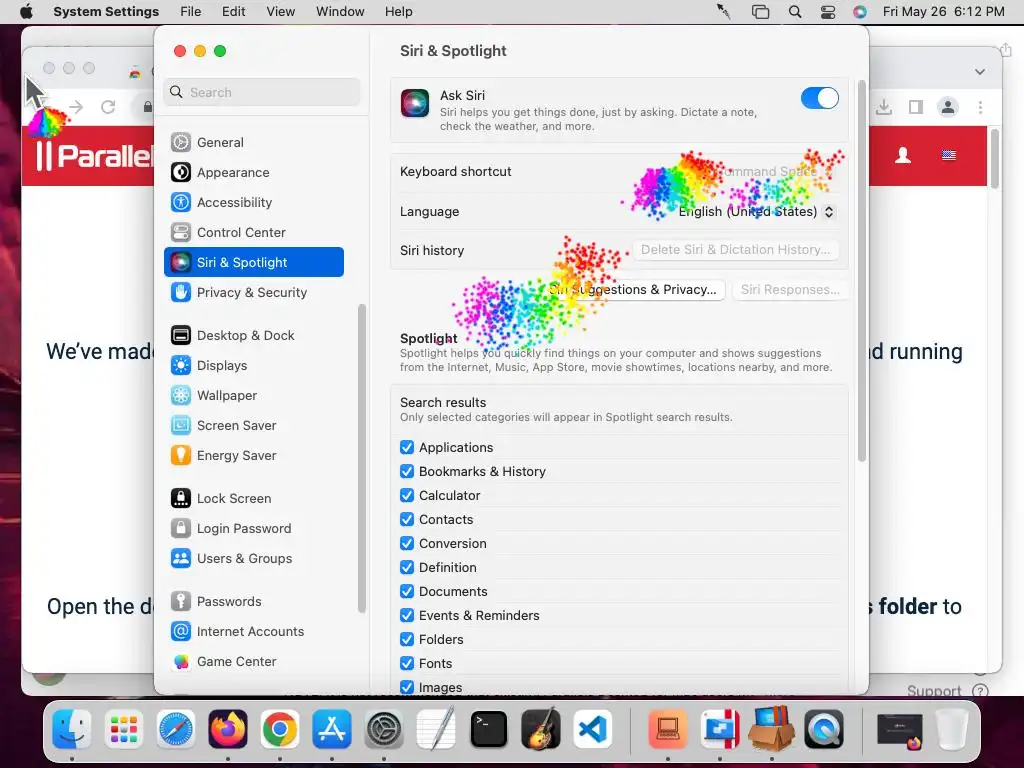Open GarageBand from the Dock
This screenshot has height=768, width=1024.
coord(541,729)
